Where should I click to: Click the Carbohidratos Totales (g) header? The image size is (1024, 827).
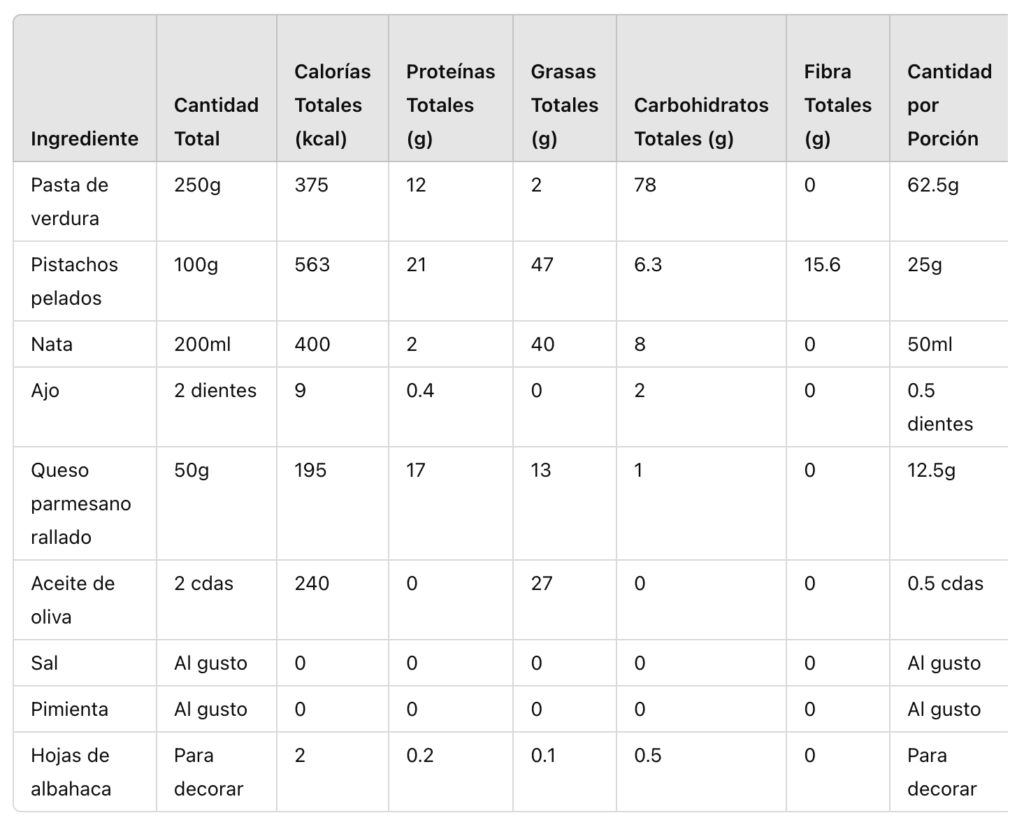click(701, 122)
